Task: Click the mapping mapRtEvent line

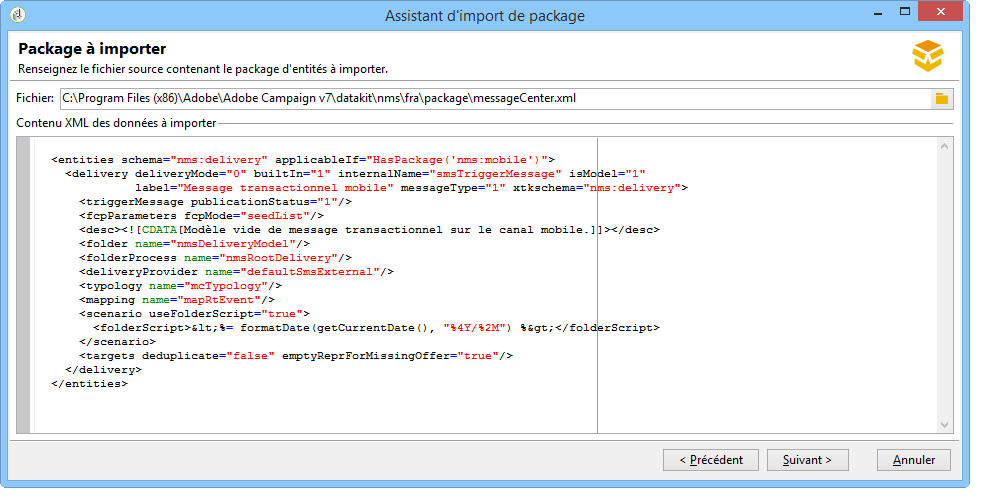Action: coord(177,299)
